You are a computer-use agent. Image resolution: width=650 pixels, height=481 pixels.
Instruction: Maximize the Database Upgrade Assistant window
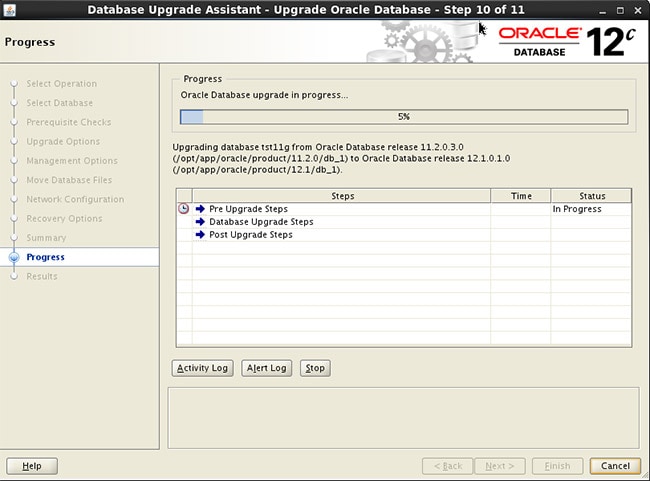click(620, 11)
